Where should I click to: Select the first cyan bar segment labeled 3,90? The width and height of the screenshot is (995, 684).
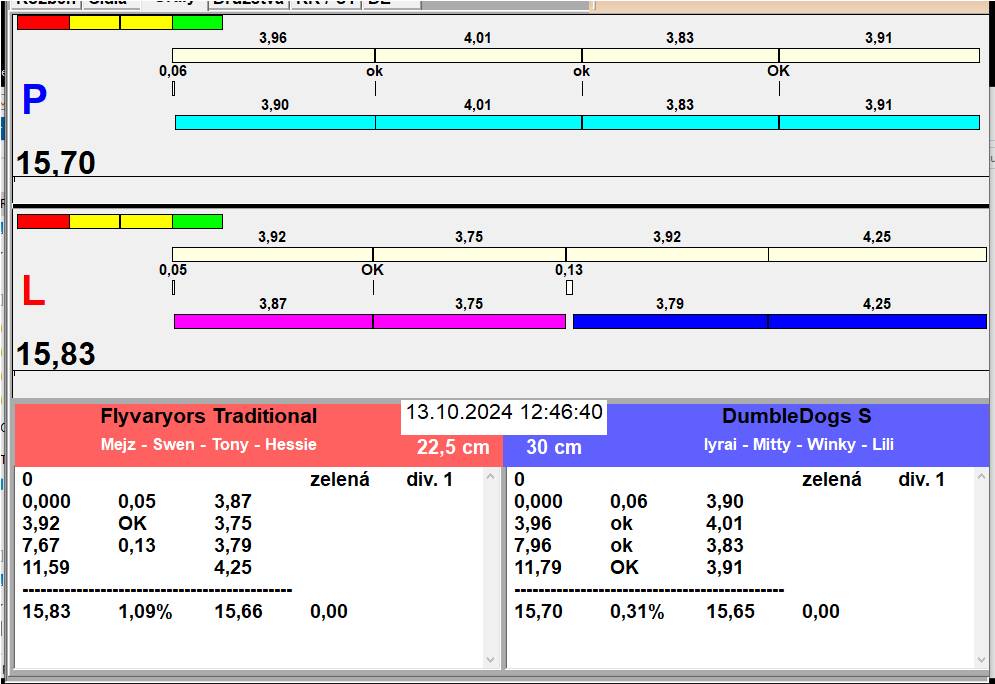[275, 122]
